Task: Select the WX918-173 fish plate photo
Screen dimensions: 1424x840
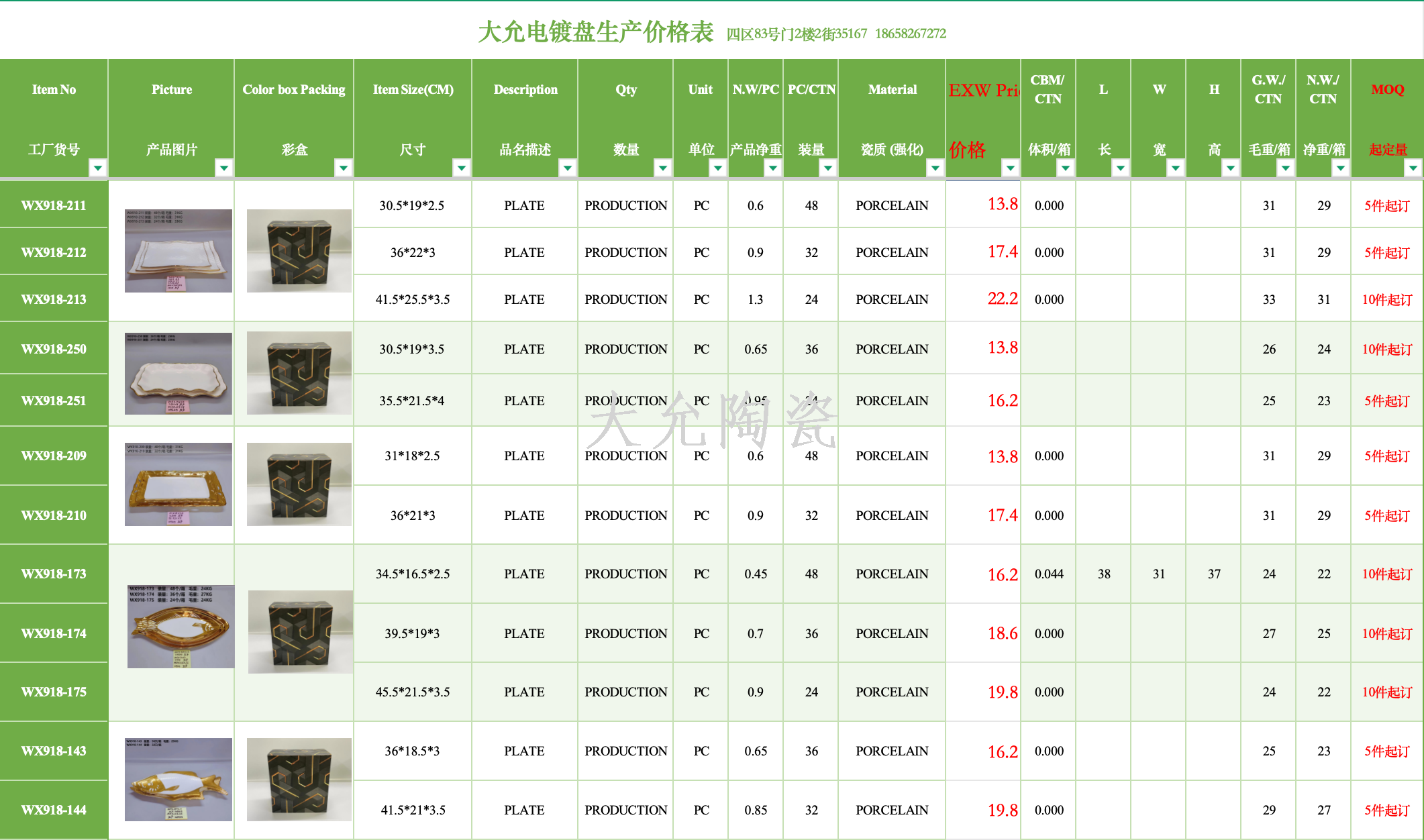Action: (181, 627)
